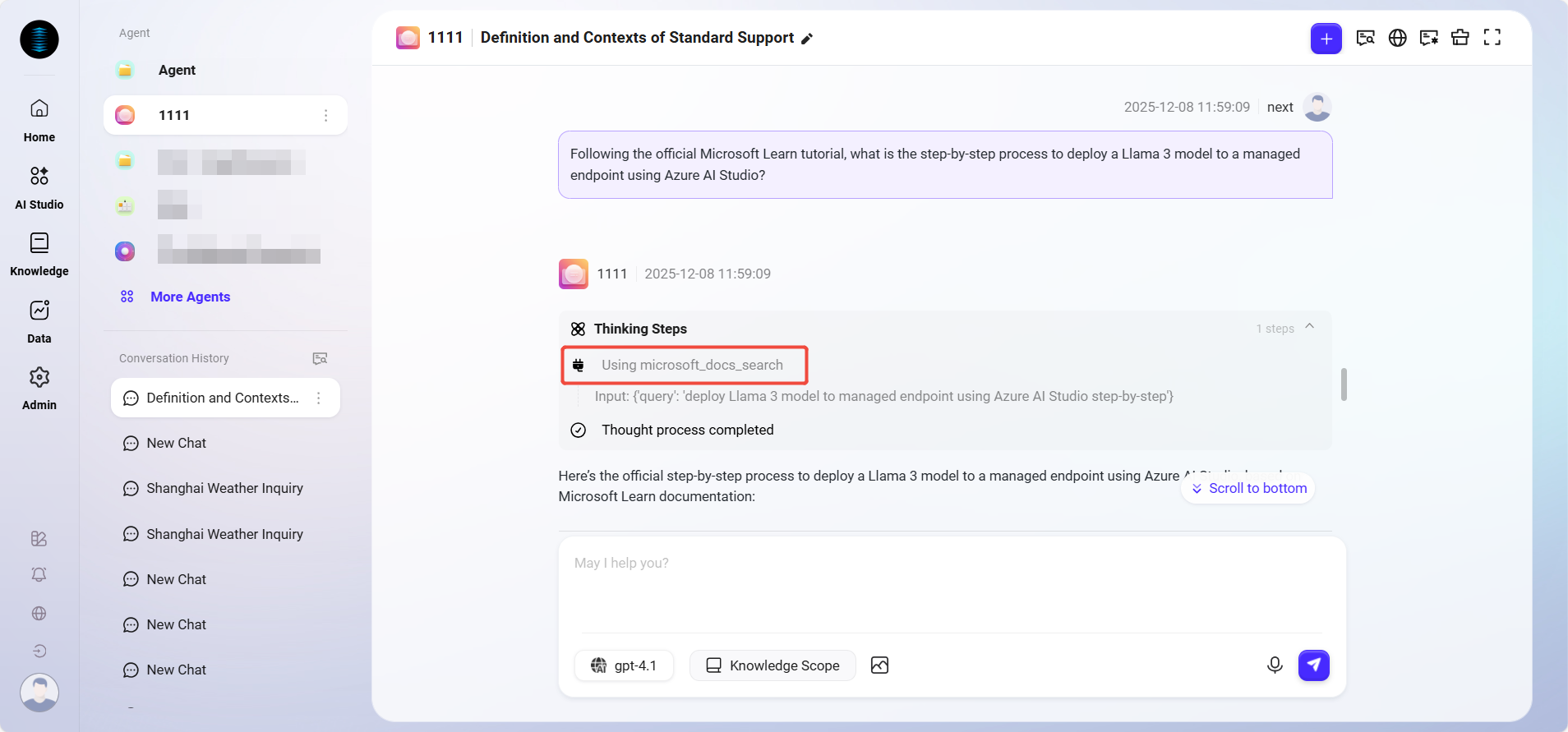Open the notification bell in left sidebar

pos(39,574)
